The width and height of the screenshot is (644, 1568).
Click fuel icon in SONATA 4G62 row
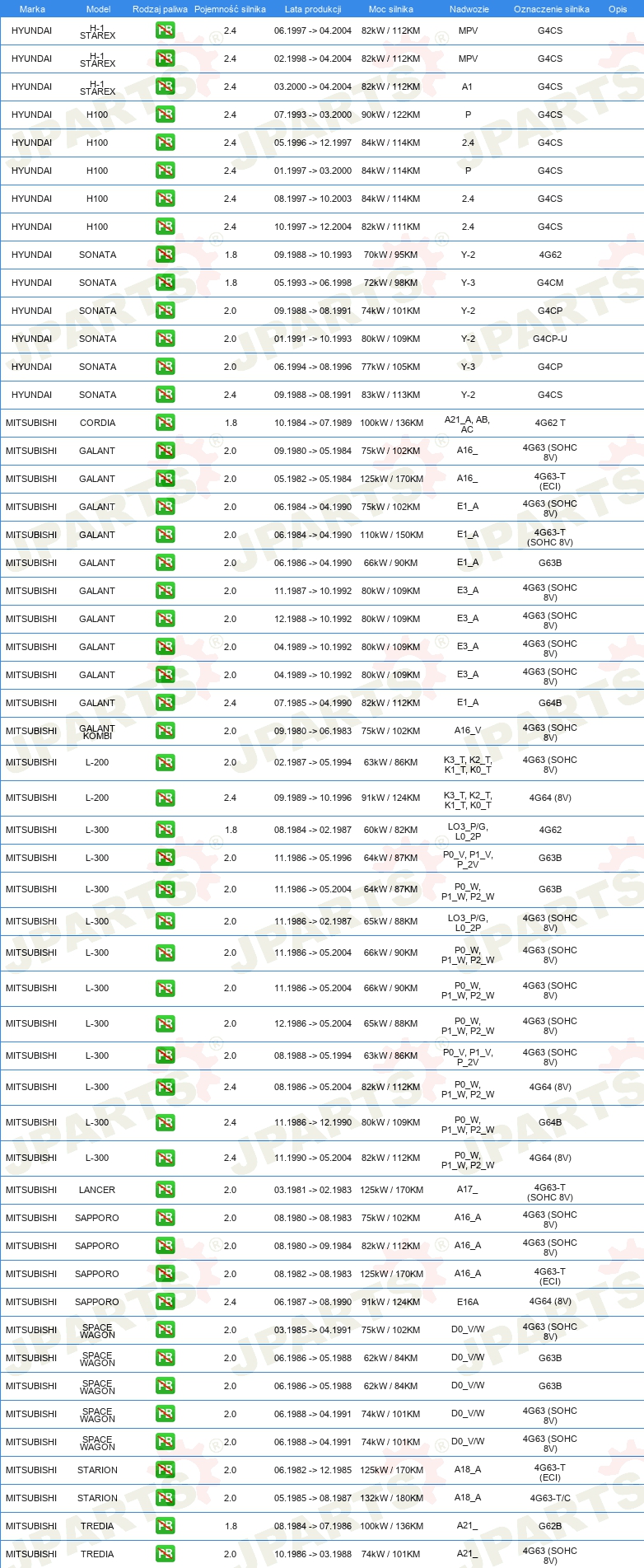coord(165,255)
